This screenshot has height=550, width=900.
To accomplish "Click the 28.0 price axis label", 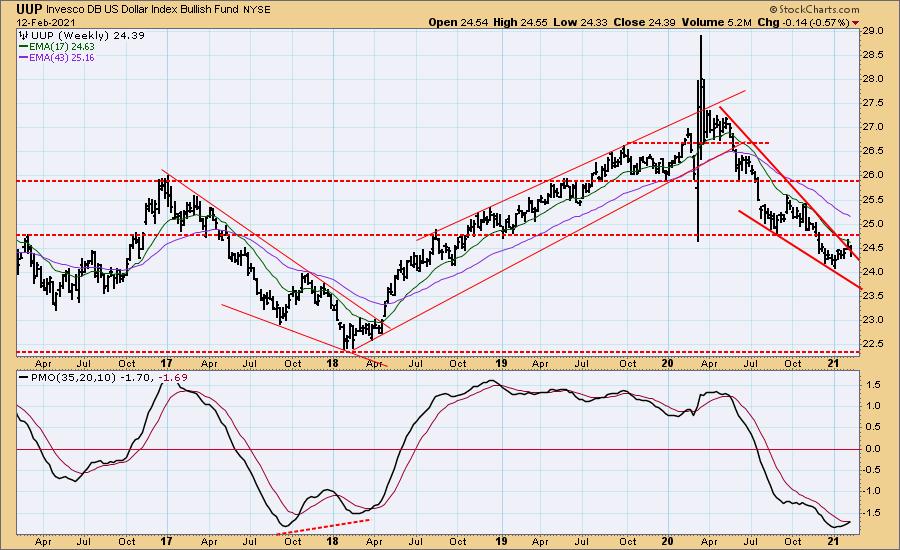I will click(873, 79).
